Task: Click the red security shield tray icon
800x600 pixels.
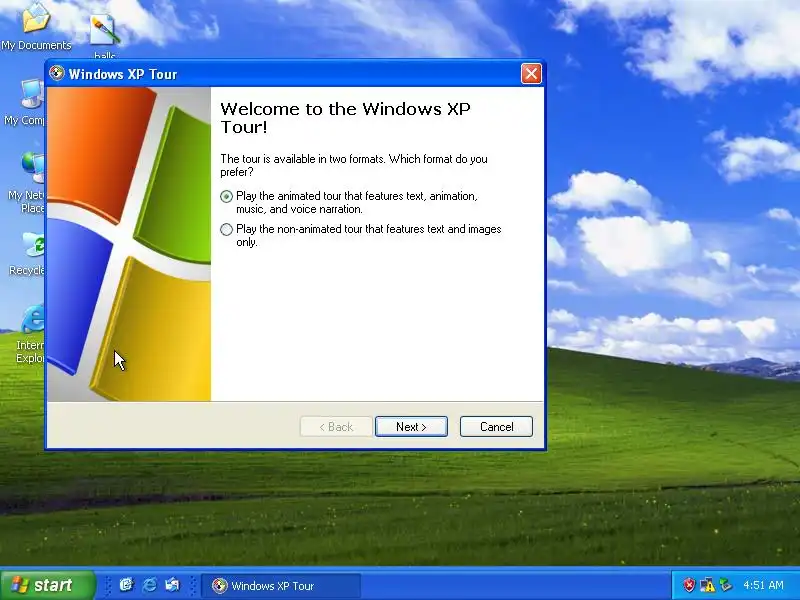Action: pyautogui.click(x=689, y=585)
